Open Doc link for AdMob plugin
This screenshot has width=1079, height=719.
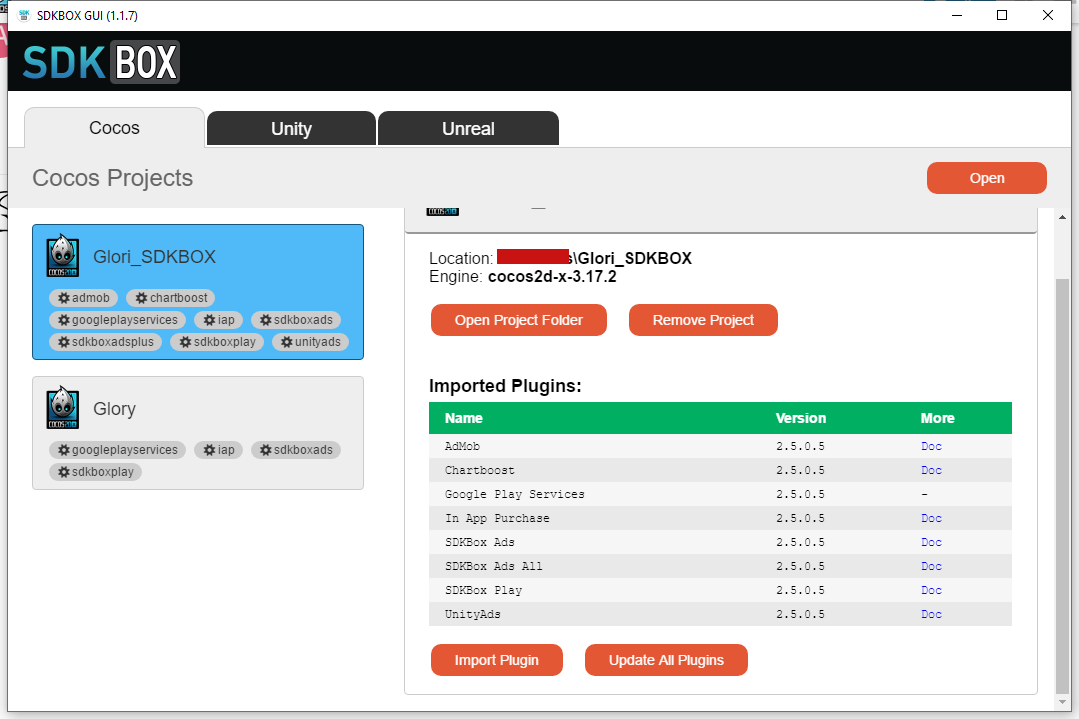click(931, 447)
